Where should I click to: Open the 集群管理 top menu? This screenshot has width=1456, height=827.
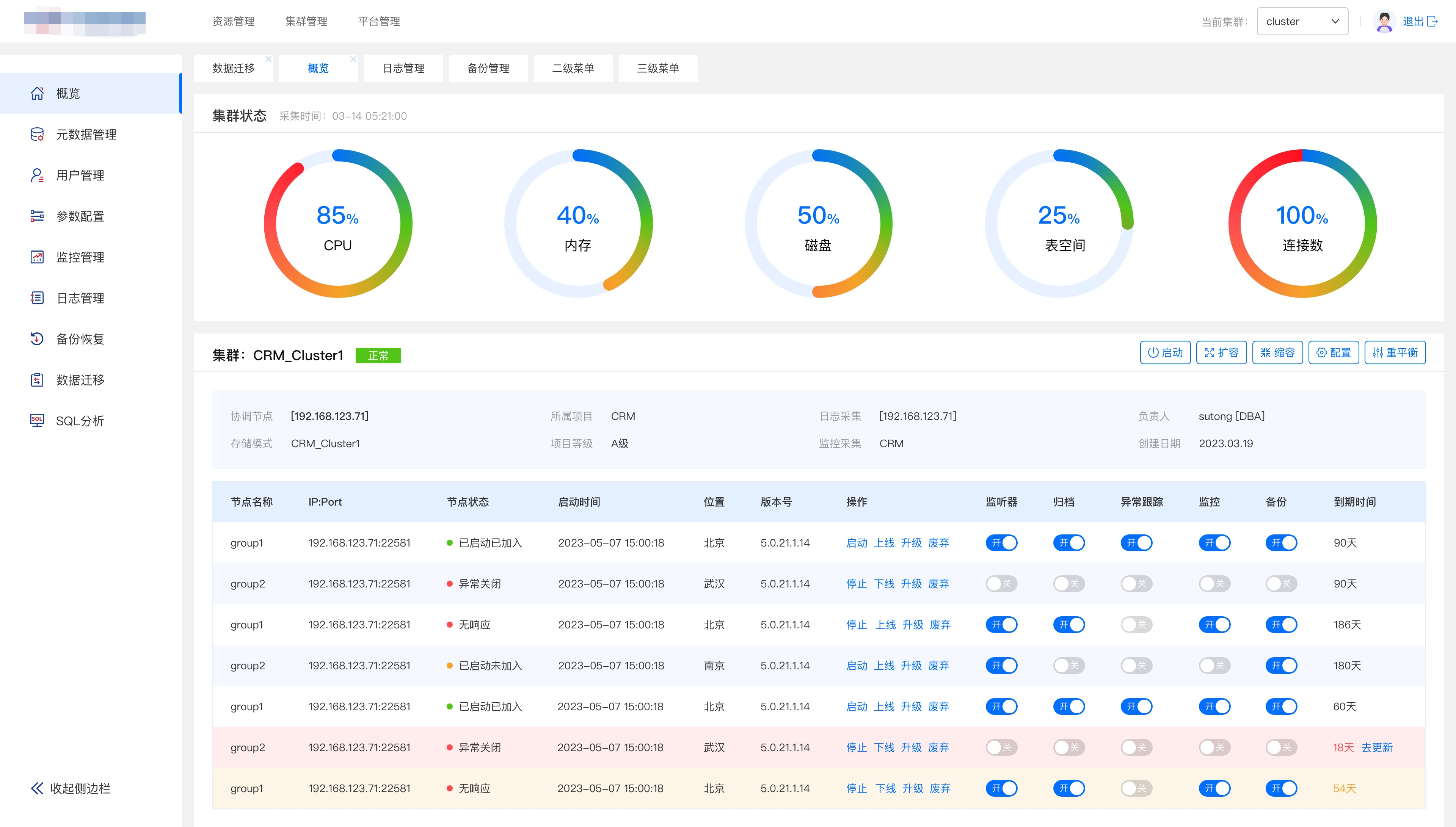point(306,22)
